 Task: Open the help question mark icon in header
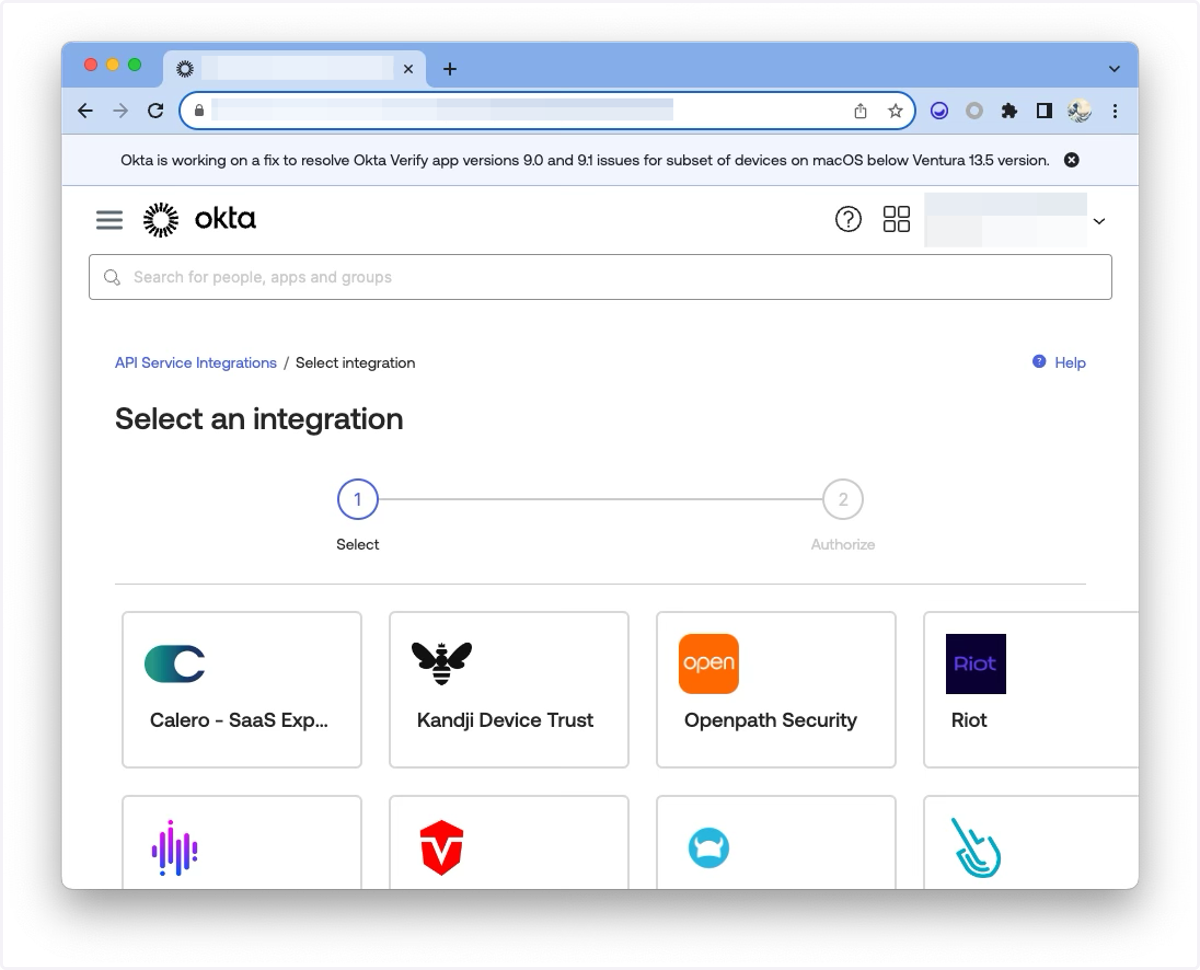coord(848,219)
